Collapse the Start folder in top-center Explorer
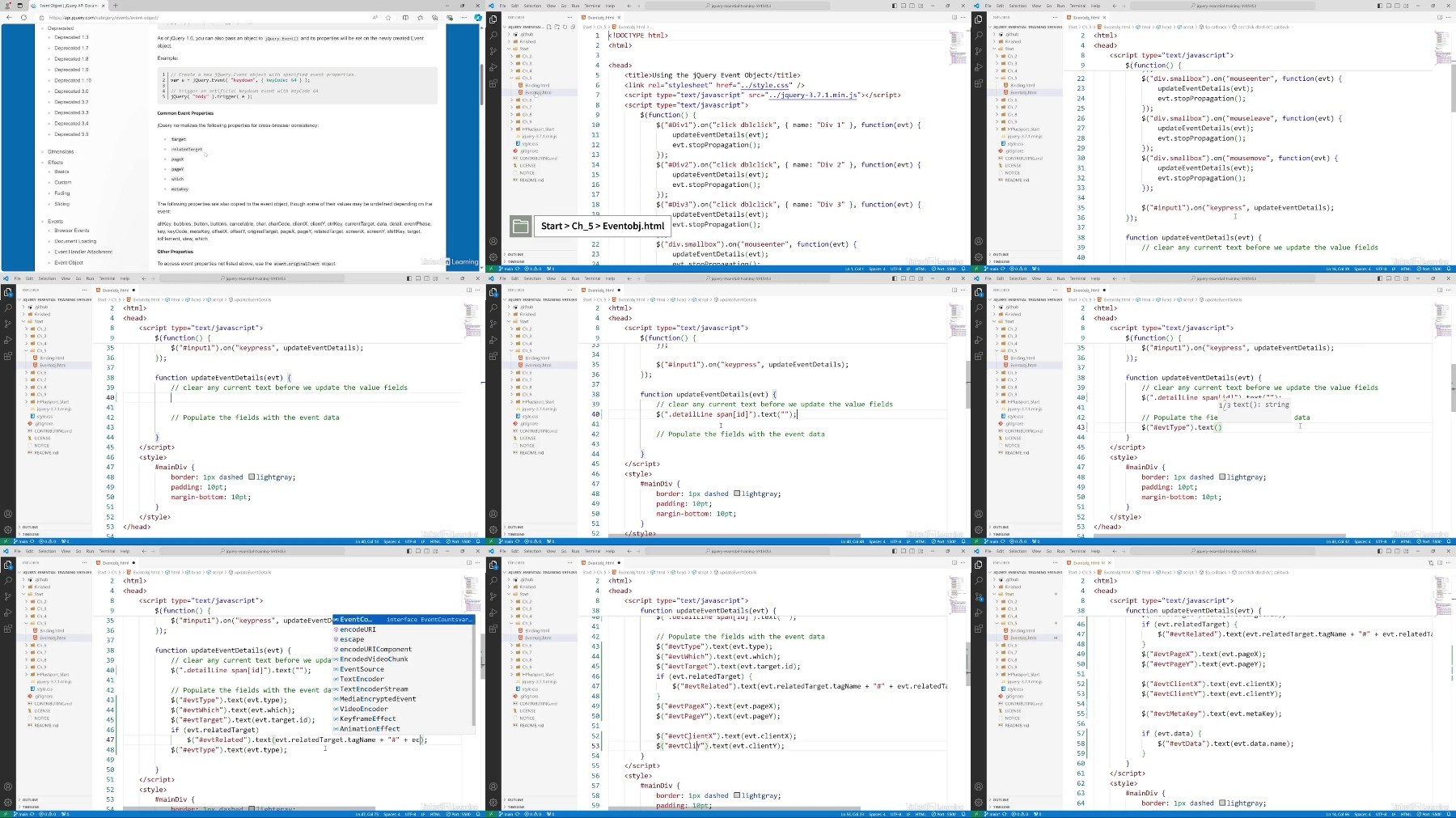Image resolution: width=1456 pixels, height=818 pixels. point(524,49)
